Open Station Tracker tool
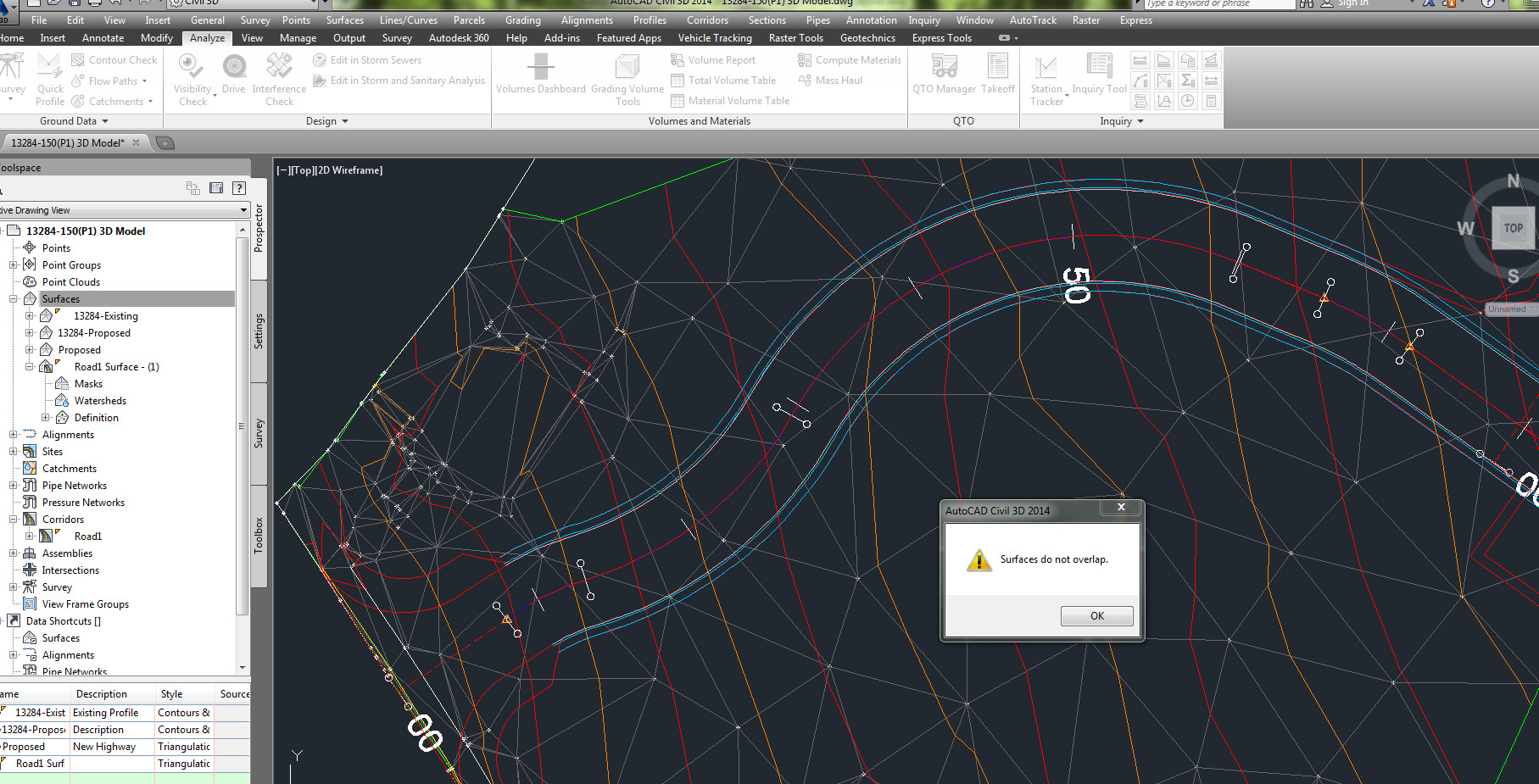 pos(1047,80)
